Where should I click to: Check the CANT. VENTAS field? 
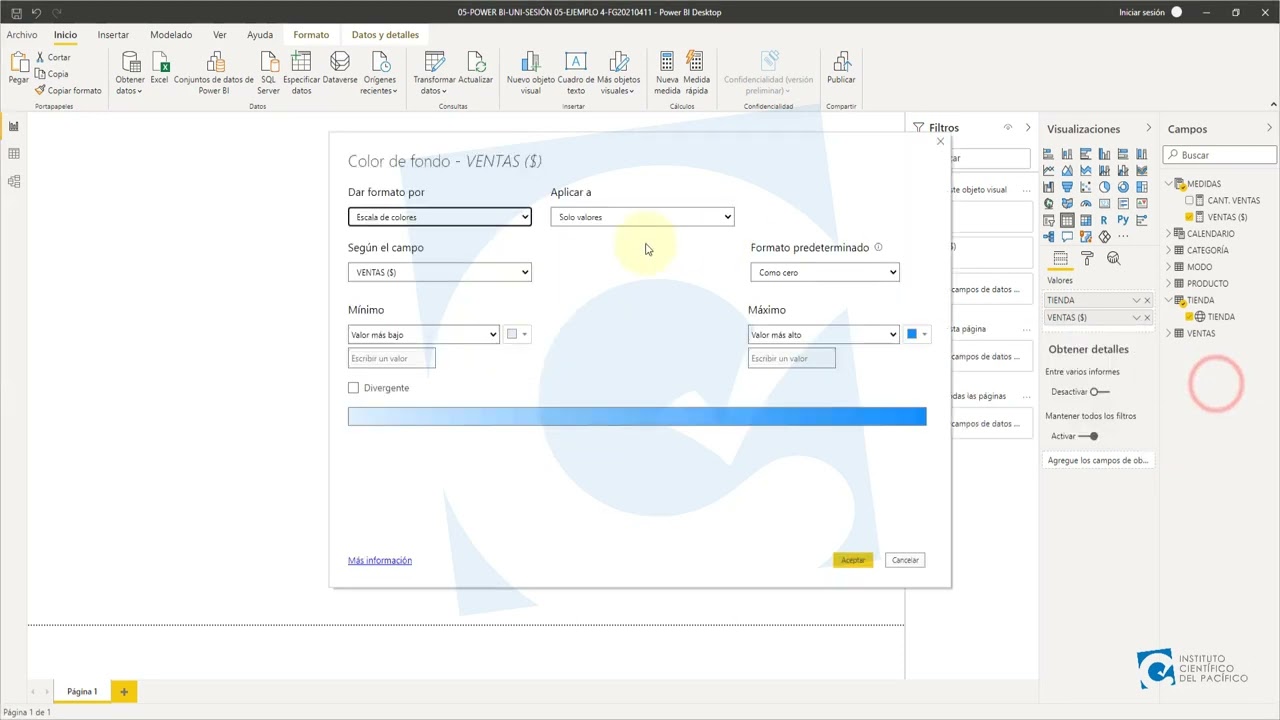1189,200
